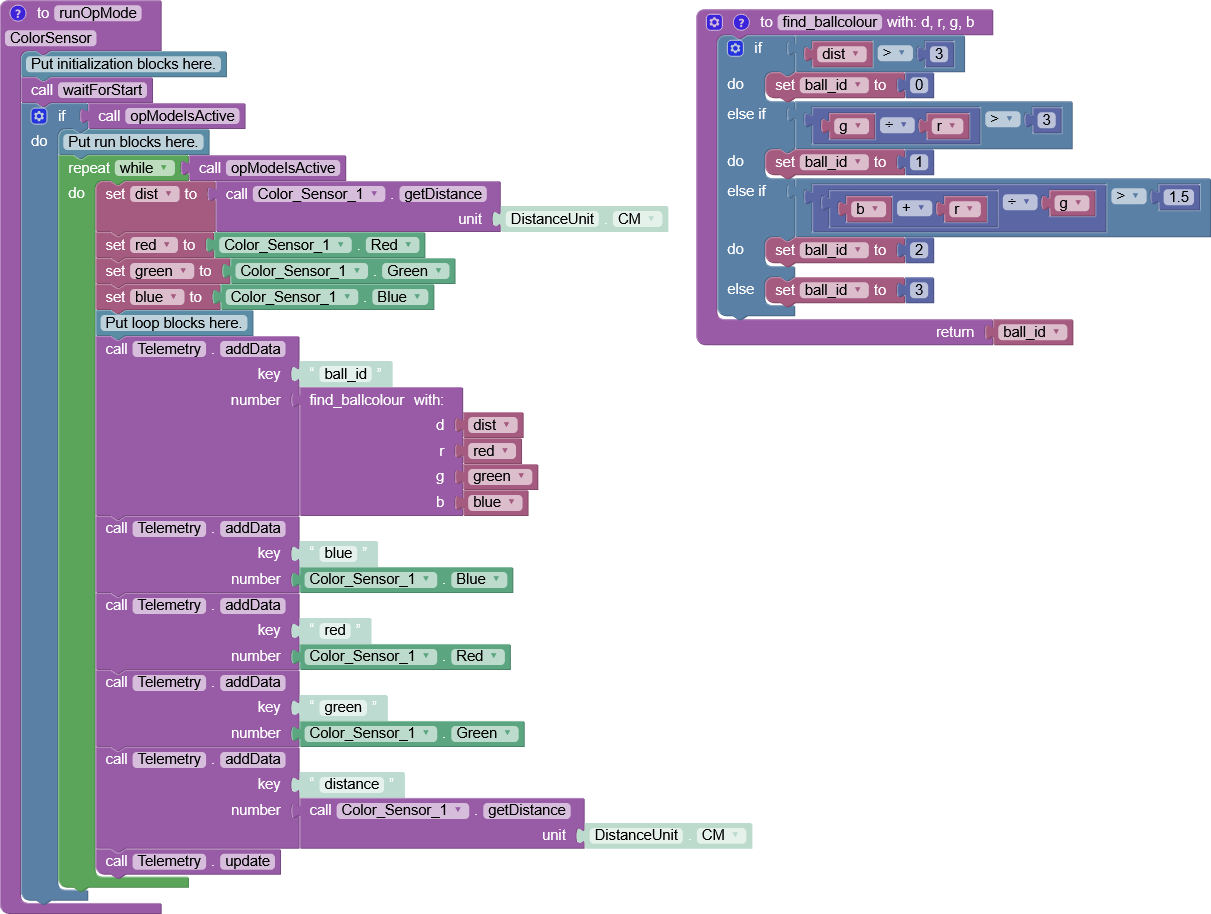The image size is (1211, 914).
Task: Select the "Put loop blocks here." comment block
Action: (173, 323)
